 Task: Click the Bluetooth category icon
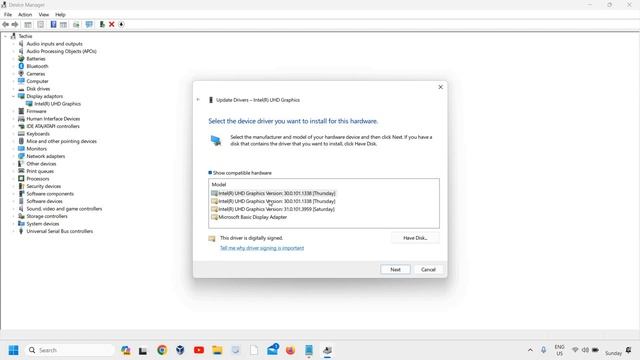(x=21, y=66)
